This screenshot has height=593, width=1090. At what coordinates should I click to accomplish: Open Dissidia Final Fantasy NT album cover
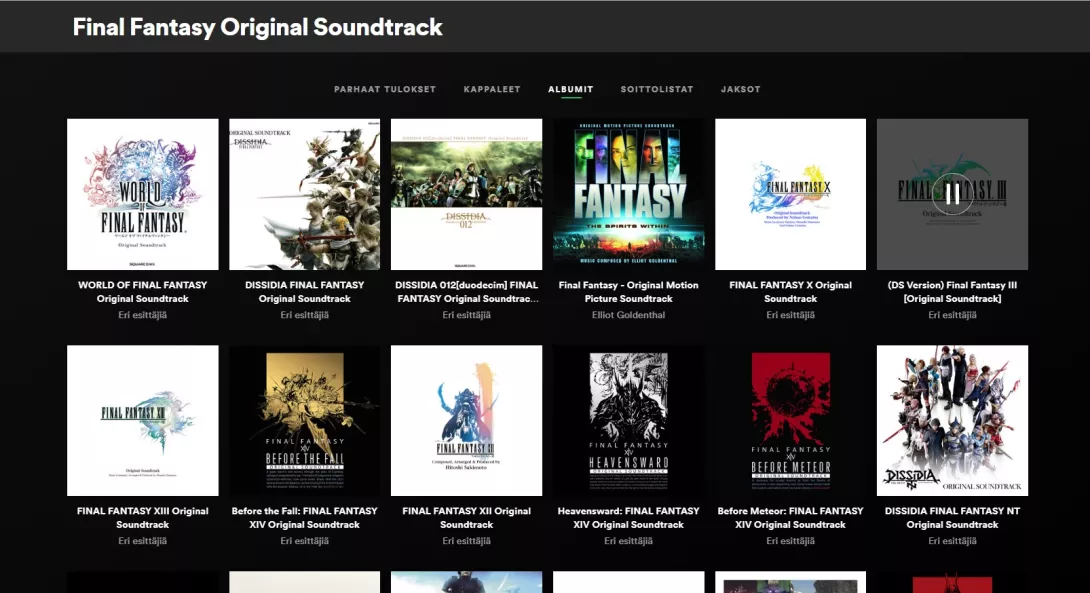click(952, 421)
